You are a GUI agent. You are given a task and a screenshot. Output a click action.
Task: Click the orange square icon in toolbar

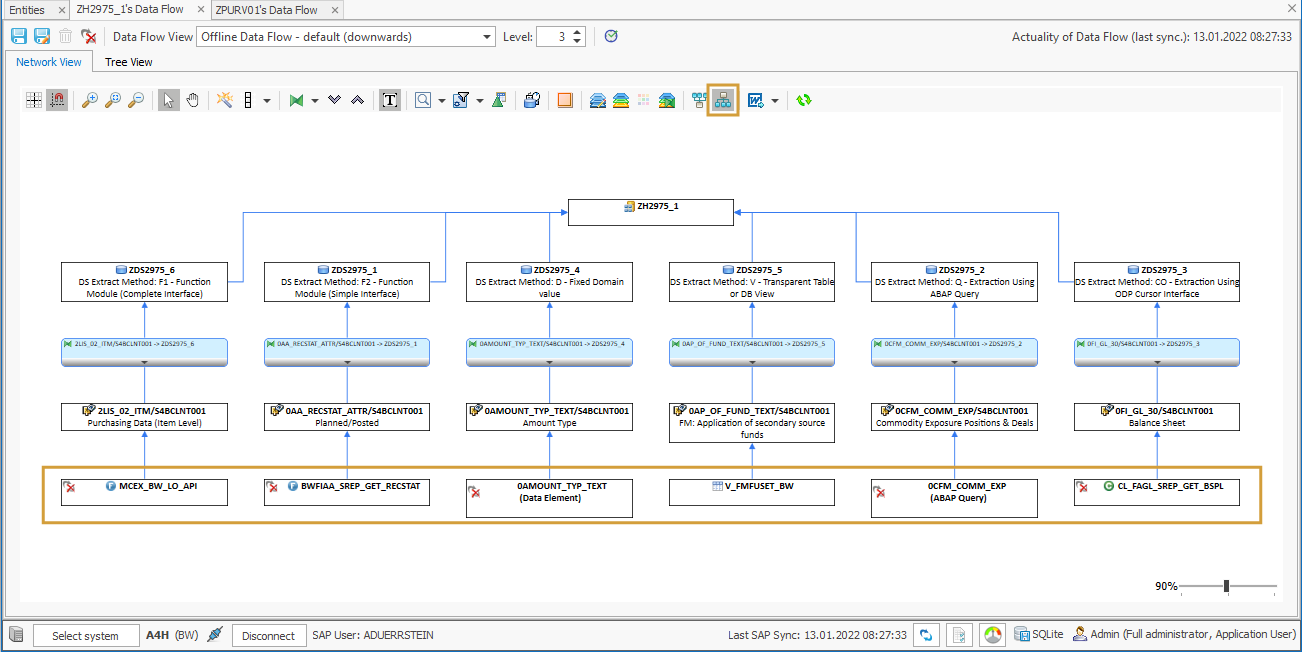point(565,100)
